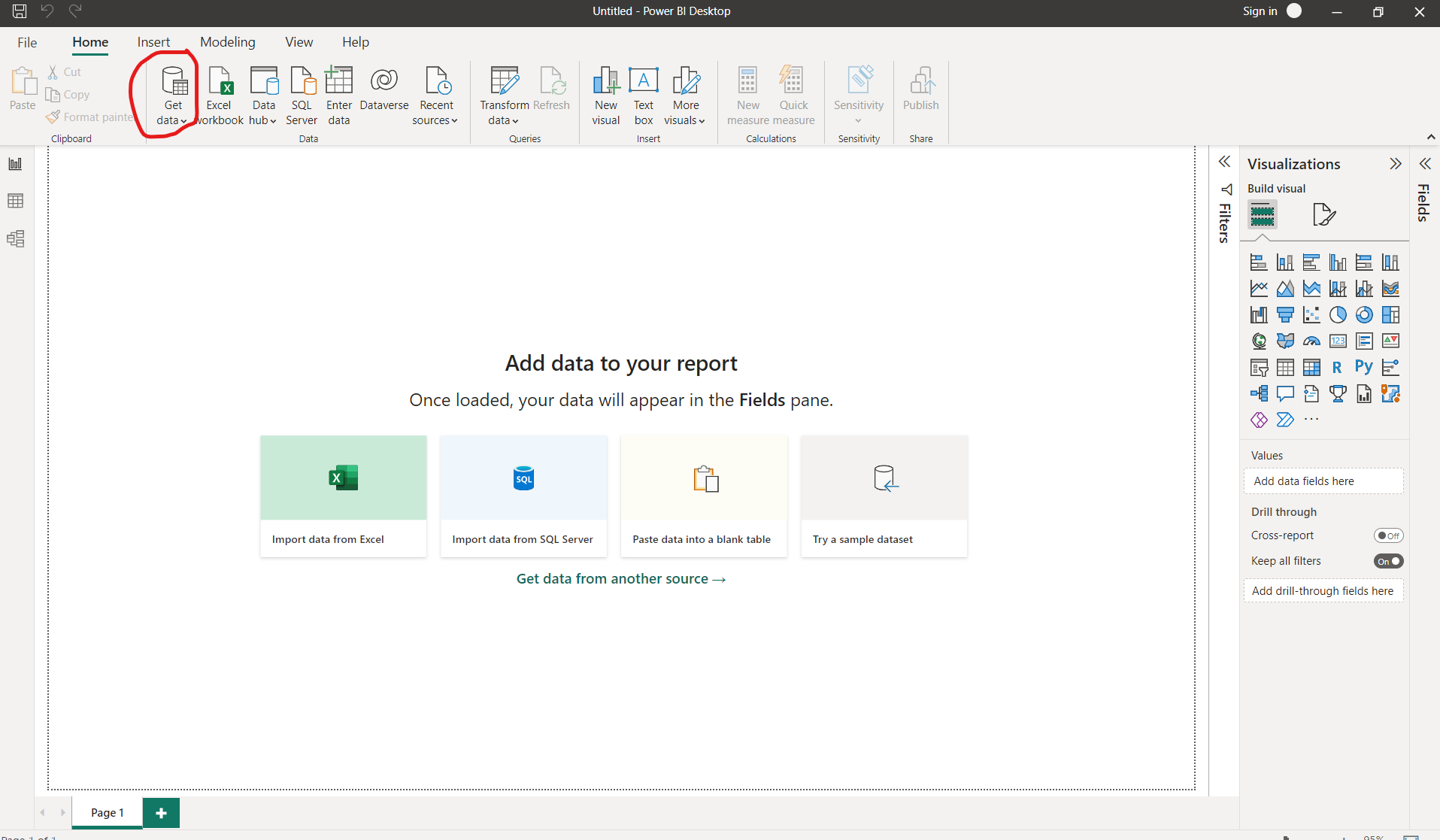This screenshot has height=840, width=1440.
Task: Save the report using the title bar icon
Action: 20,11
